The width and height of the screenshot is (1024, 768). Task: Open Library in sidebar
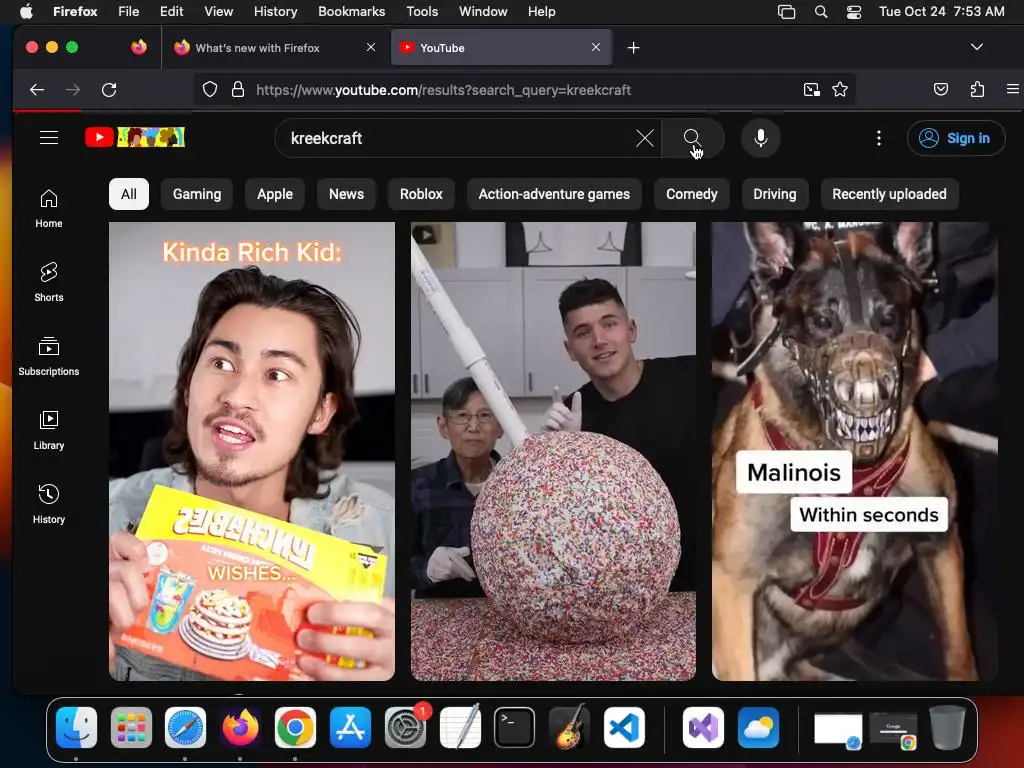point(49,430)
